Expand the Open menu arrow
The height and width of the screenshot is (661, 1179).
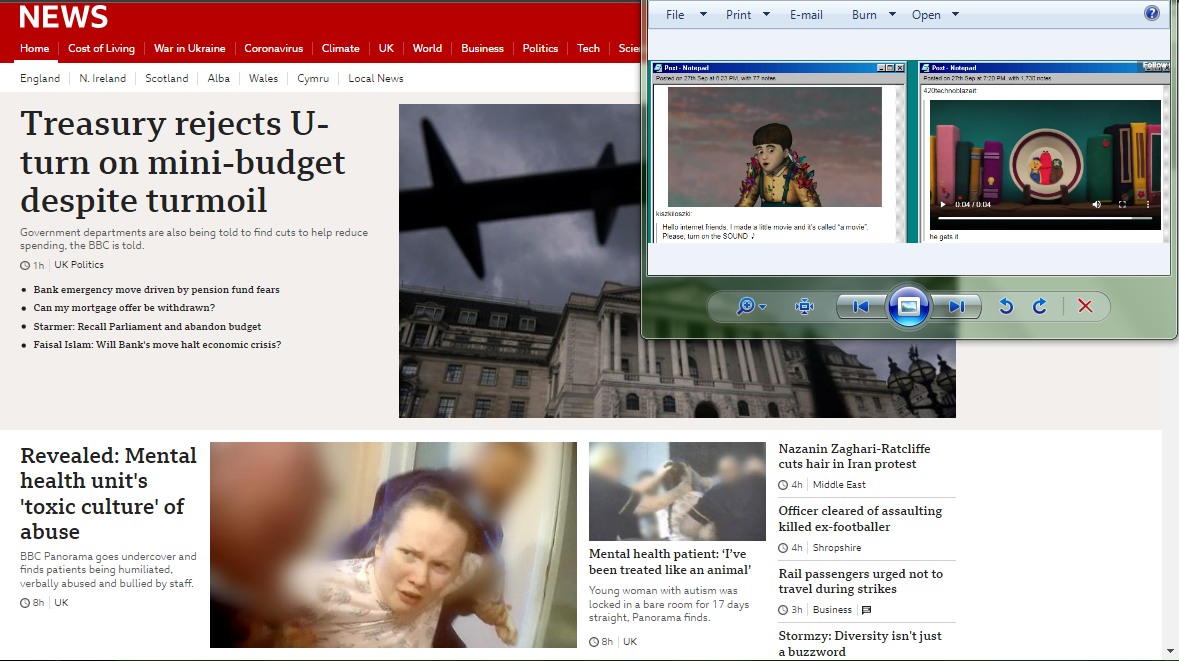click(x=955, y=14)
